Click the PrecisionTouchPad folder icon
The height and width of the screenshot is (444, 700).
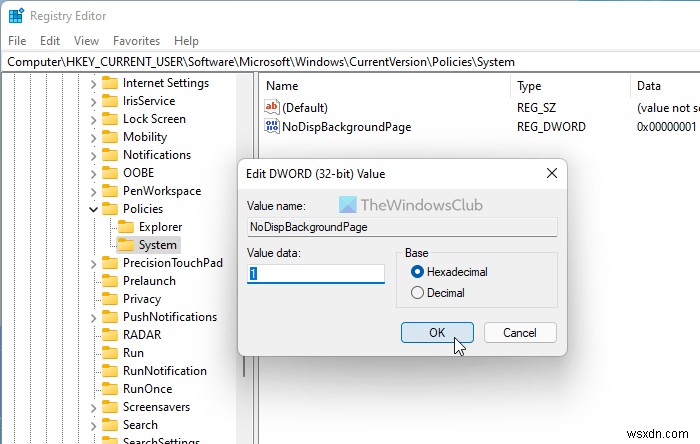click(110, 263)
